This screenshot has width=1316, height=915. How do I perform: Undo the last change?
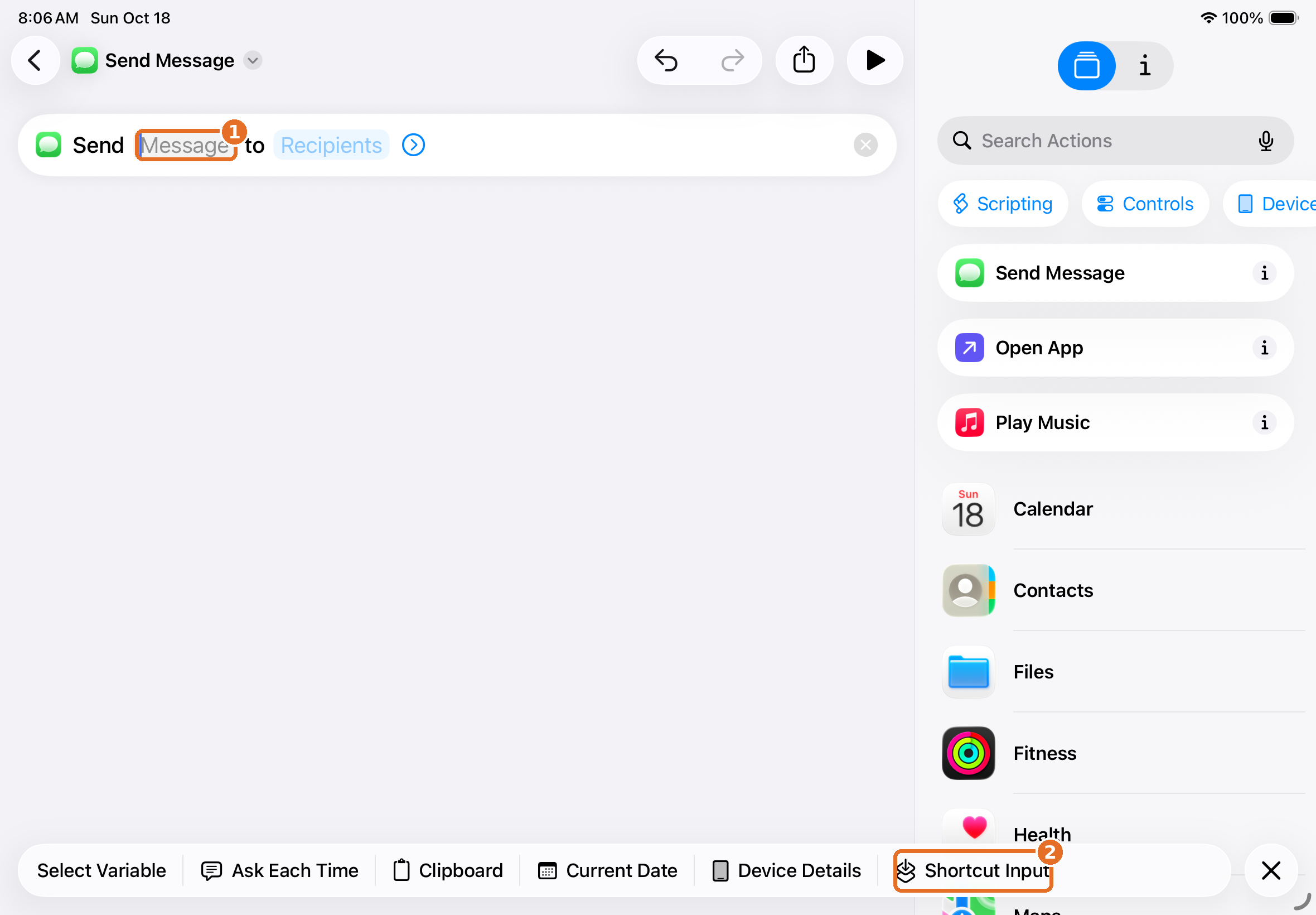[x=666, y=60]
